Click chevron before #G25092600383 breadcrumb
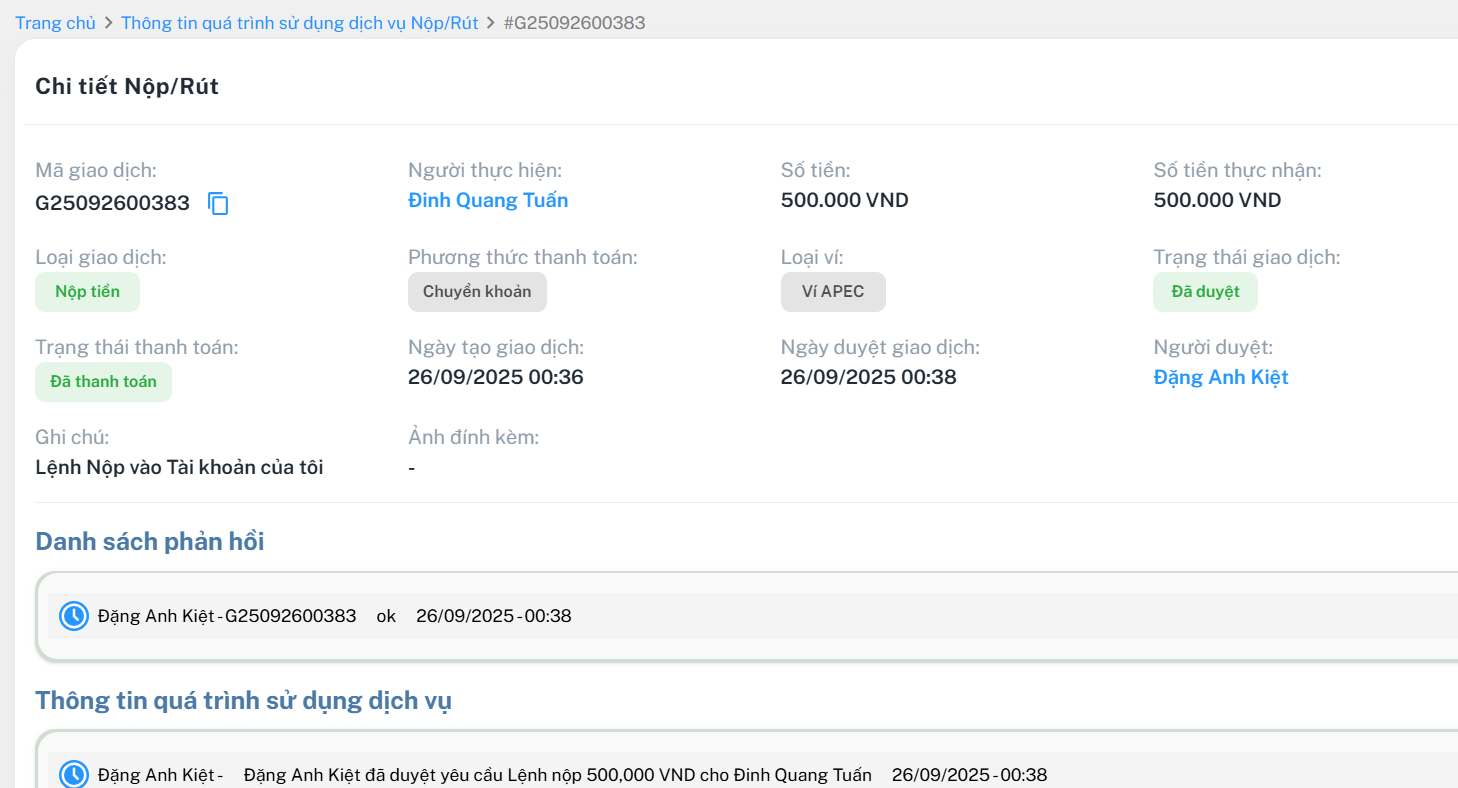1458x788 pixels. click(x=491, y=23)
